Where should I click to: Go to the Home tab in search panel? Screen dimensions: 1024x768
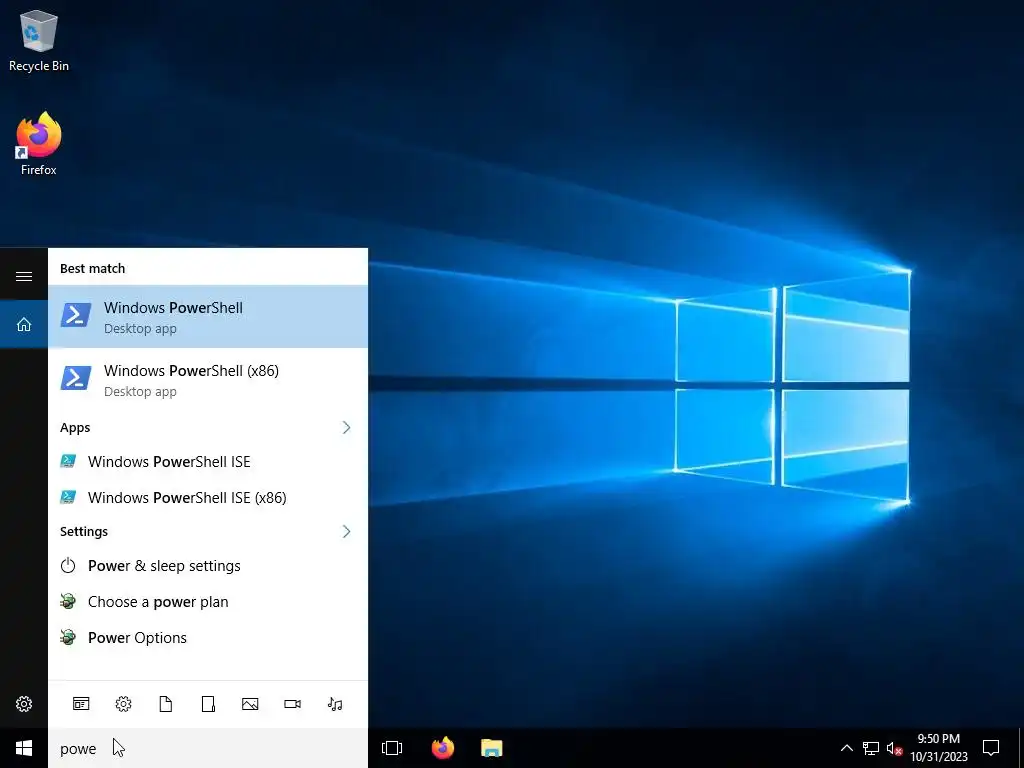(x=24, y=324)
